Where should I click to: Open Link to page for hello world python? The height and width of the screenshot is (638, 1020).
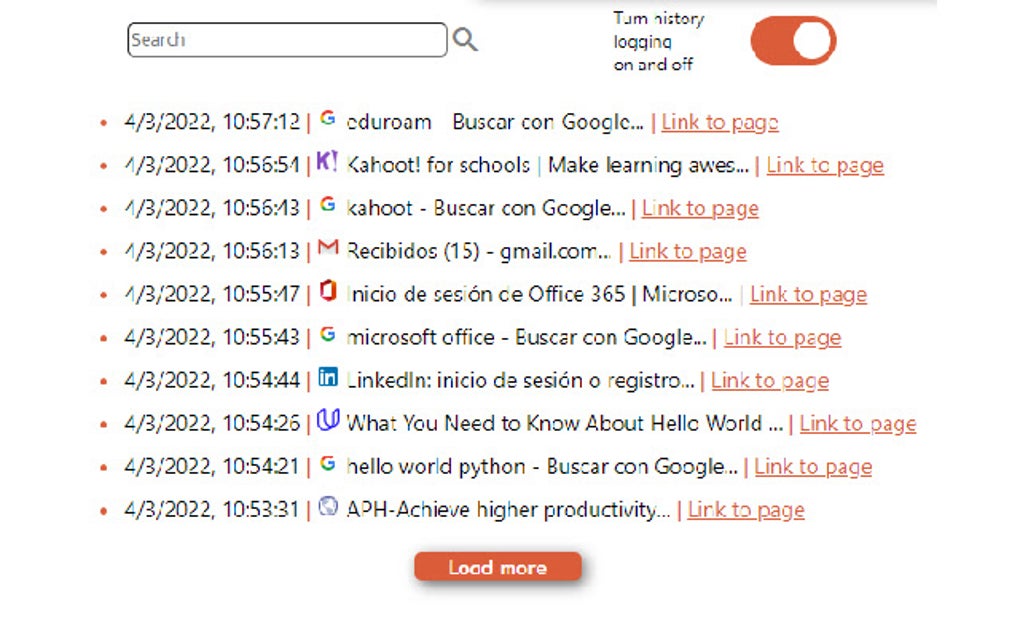pyautogui.click(x=813, y=467)
